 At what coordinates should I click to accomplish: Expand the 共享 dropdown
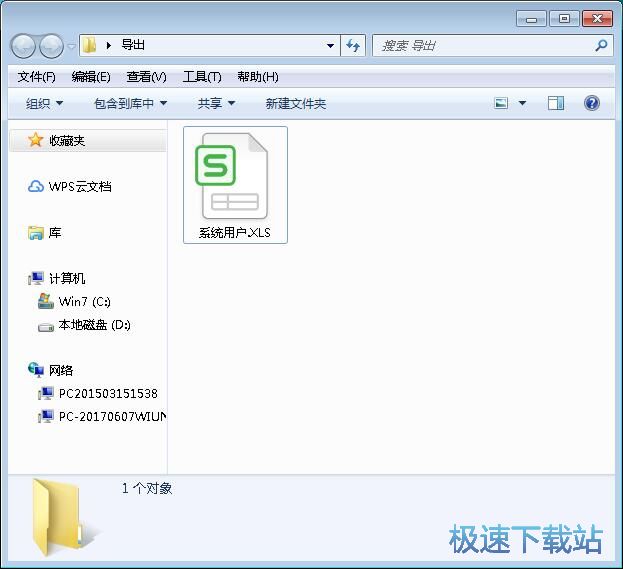(x=216, y=104)
